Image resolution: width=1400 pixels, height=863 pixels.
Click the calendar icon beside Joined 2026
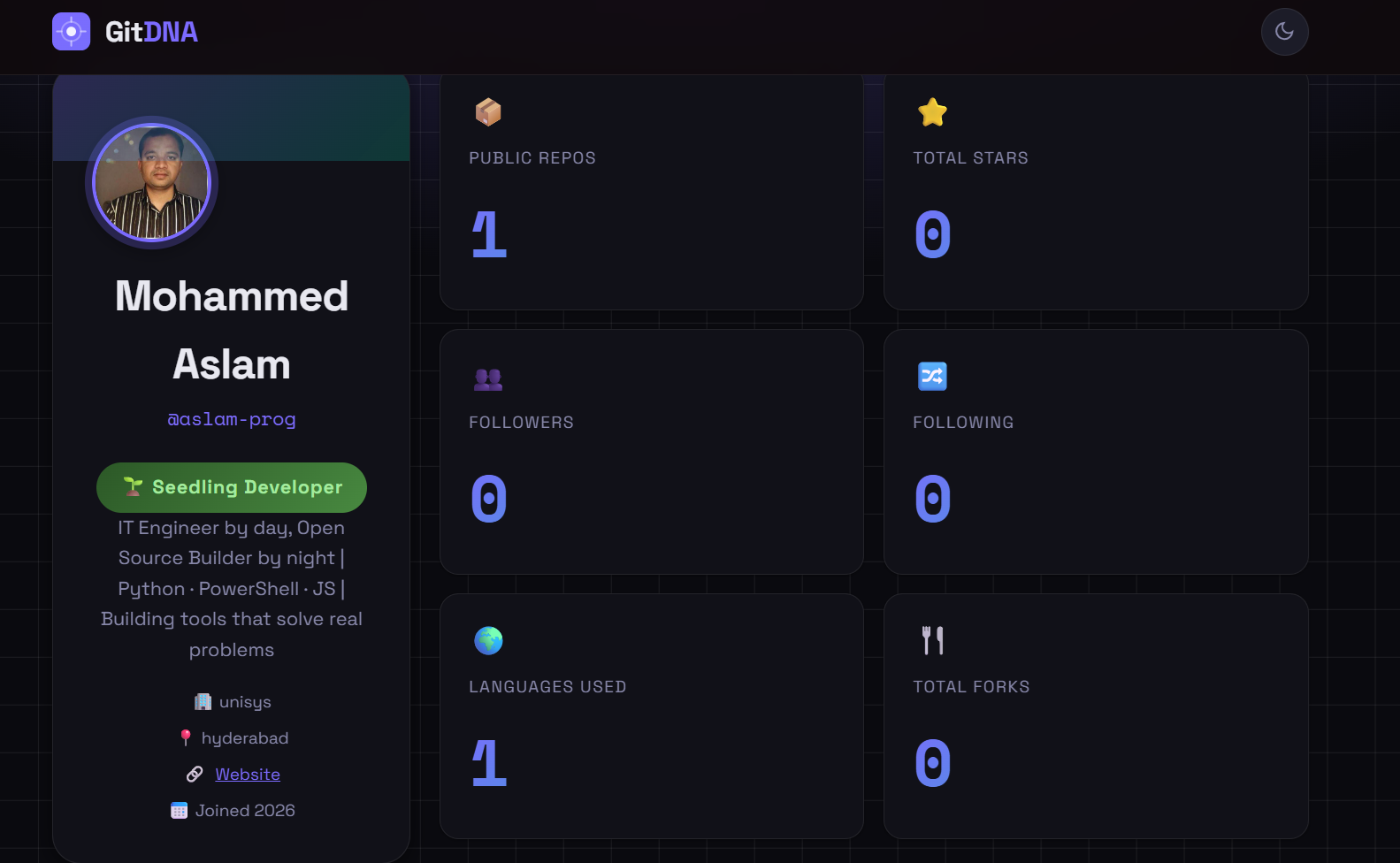tap(179, 811)
